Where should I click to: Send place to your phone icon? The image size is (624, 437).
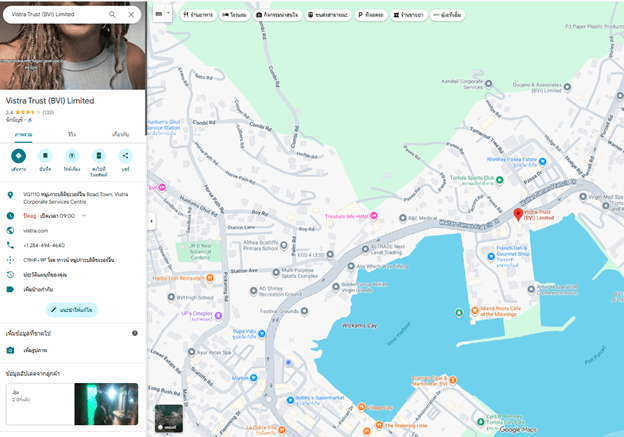pyautogui.click(x=99, y=156)
